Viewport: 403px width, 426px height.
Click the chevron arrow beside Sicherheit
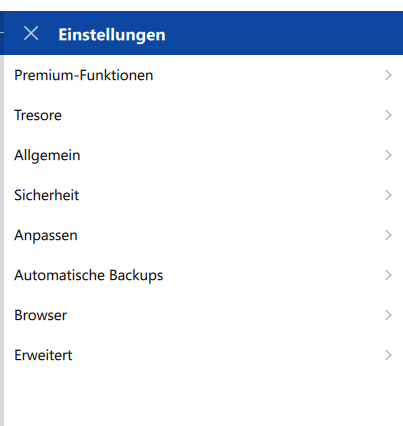coord(388,195)
